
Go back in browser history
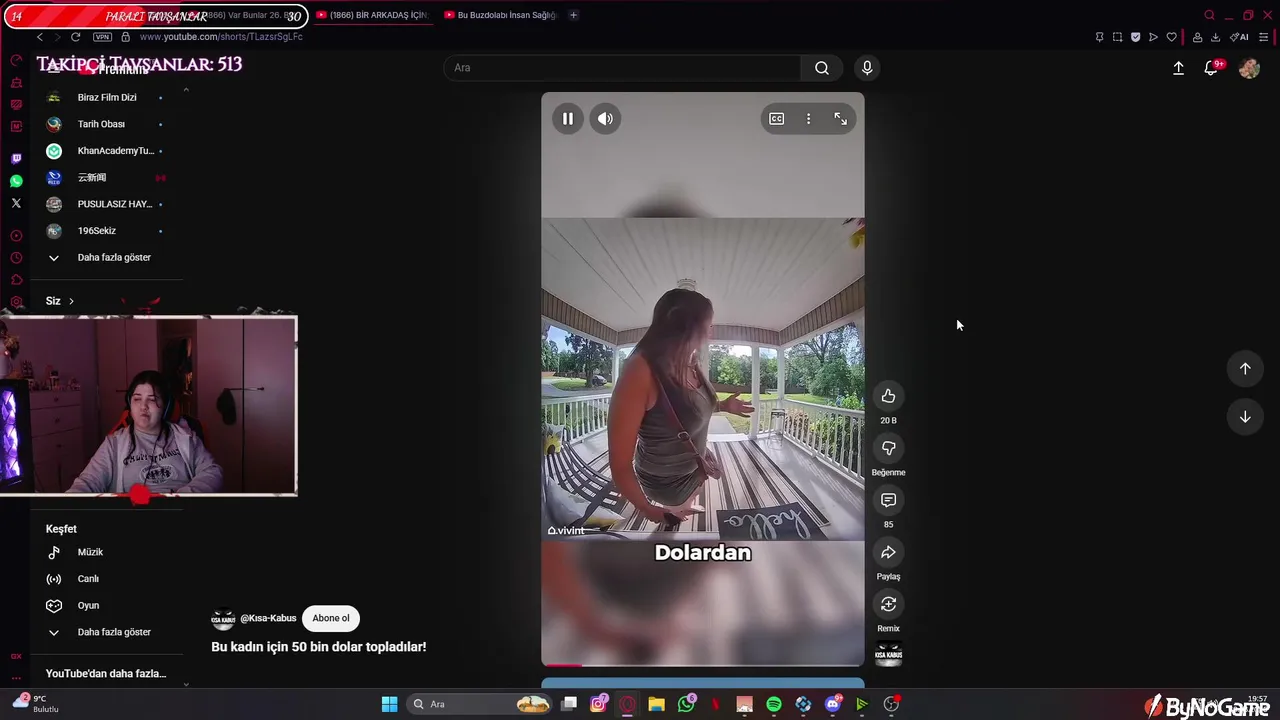pyautogui.click(x=39, y=37)
